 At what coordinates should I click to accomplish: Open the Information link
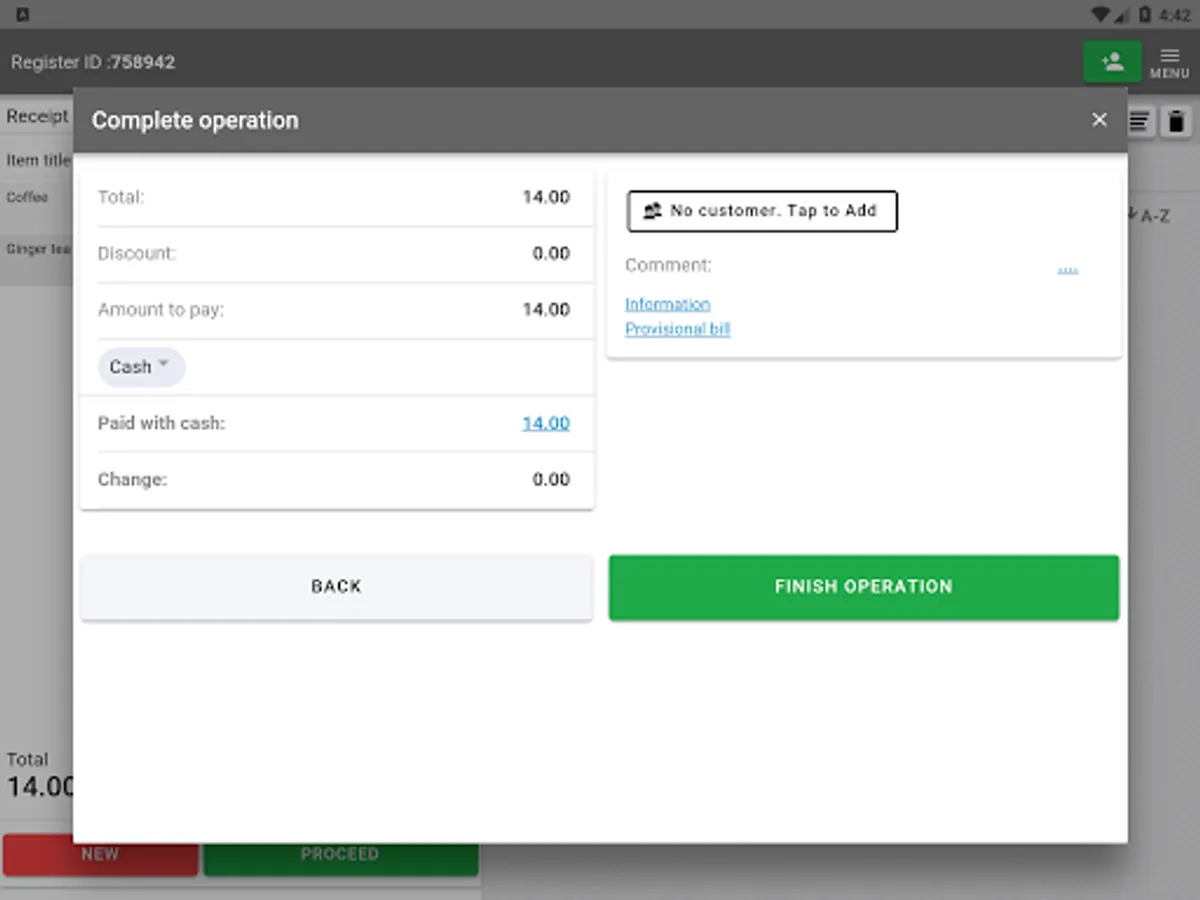(x=668, y=304)
